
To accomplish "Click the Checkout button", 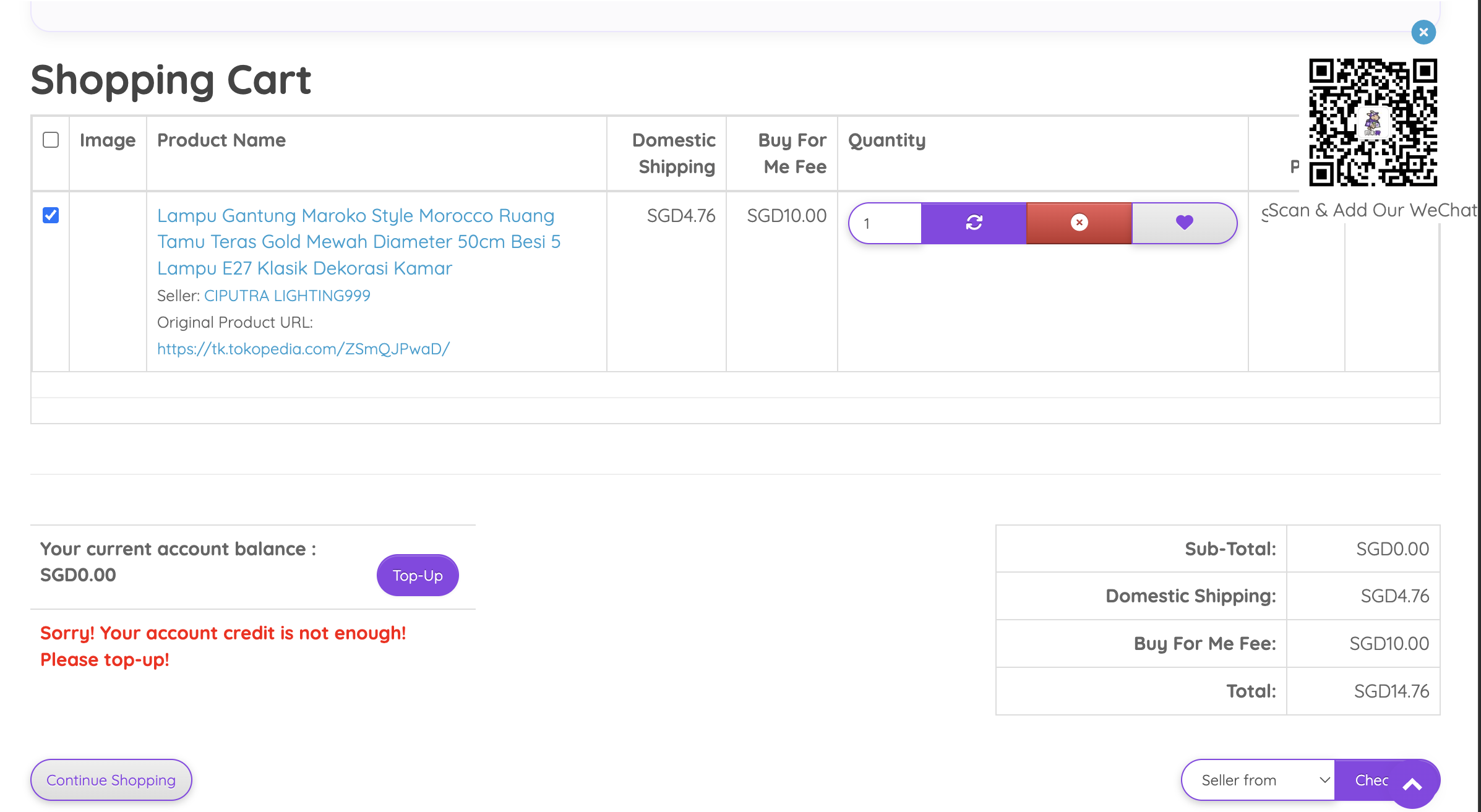I will coord(1367,780).
